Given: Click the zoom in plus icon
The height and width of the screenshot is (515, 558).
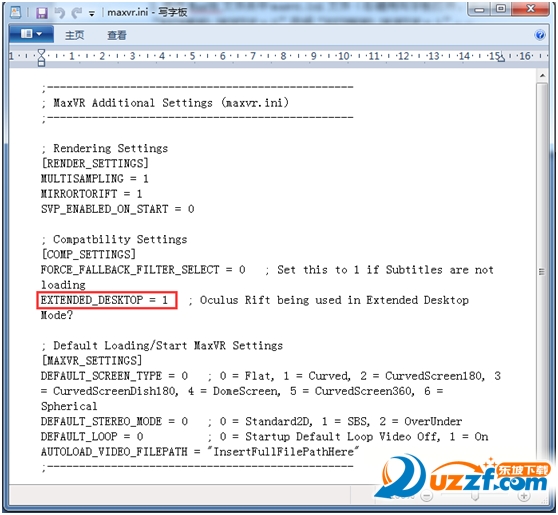Looking at the screenshot, I should [x=523, y=496].
